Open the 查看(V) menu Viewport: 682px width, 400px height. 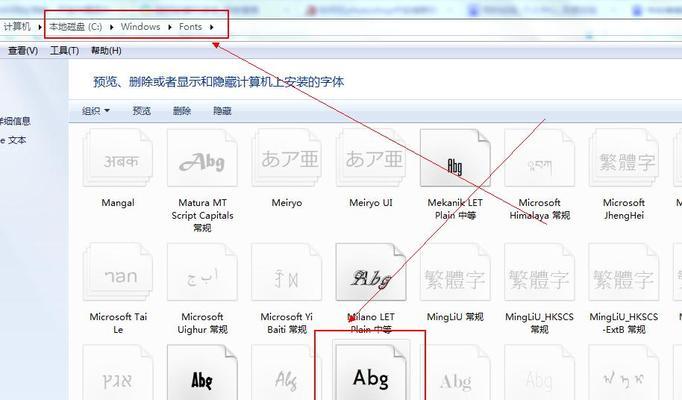tap(23, 51)
